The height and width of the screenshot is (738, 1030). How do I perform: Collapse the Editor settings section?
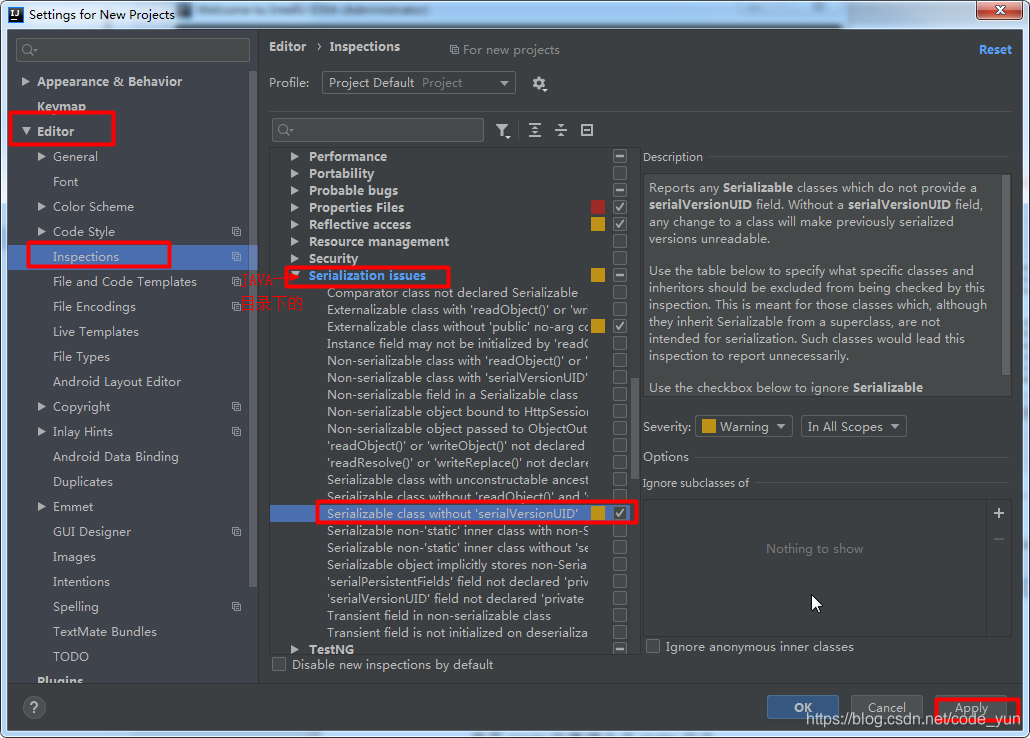click(x=26, y=131)
